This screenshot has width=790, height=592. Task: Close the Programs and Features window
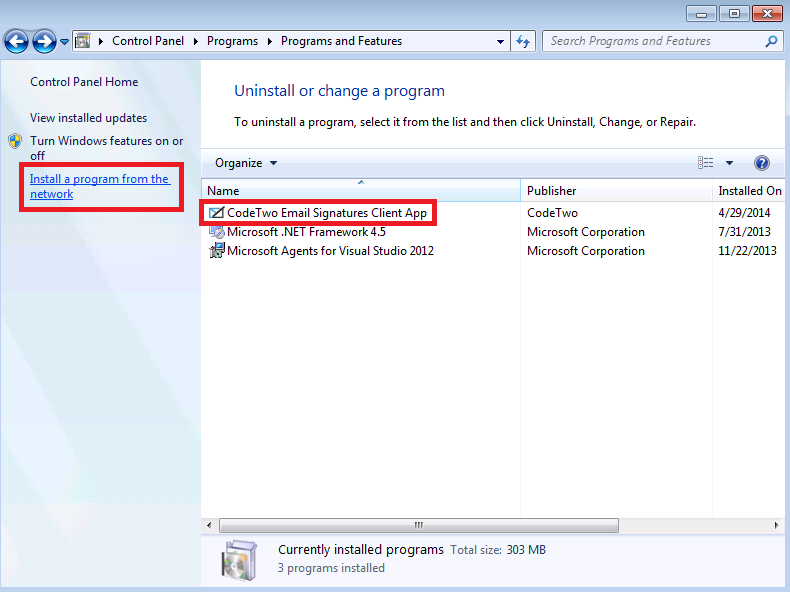tap(767, 14)
